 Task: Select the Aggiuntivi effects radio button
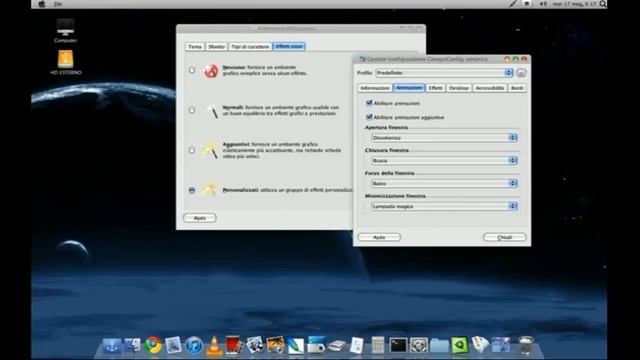click(x=192, y=150)
